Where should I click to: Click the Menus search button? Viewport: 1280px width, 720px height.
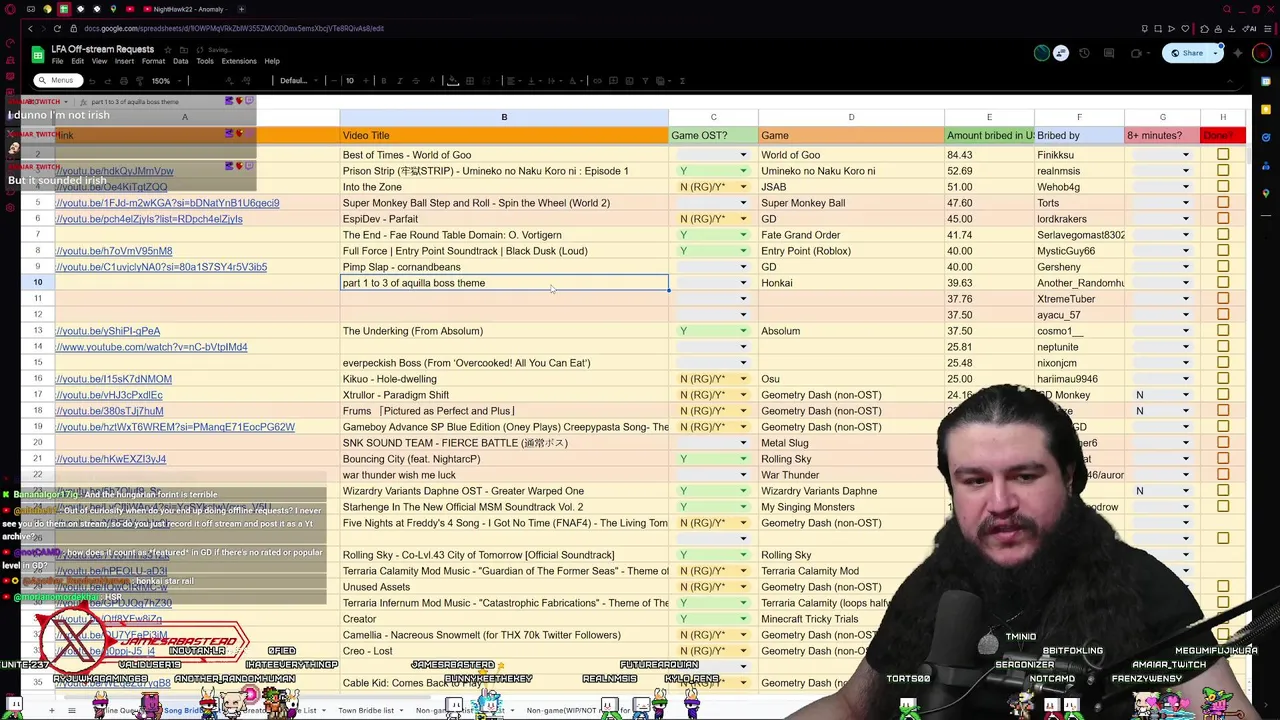(56, 81)
